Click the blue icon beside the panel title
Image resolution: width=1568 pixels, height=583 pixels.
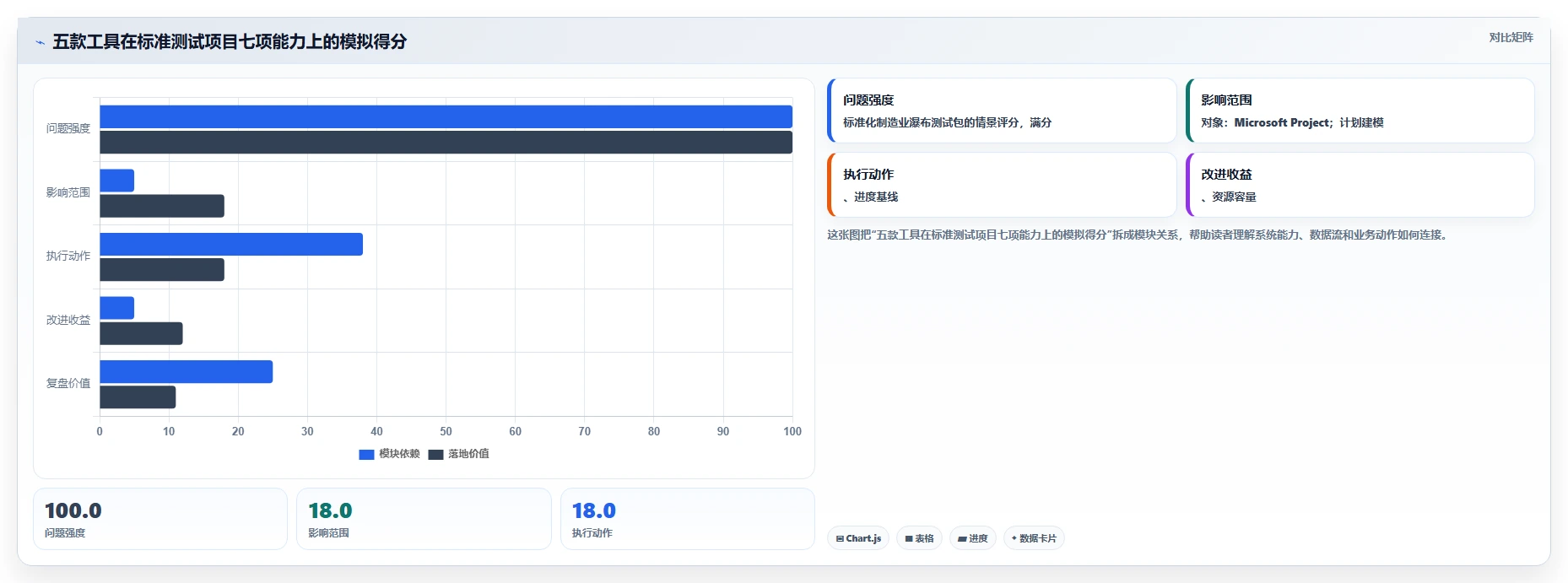click(40, 42)
